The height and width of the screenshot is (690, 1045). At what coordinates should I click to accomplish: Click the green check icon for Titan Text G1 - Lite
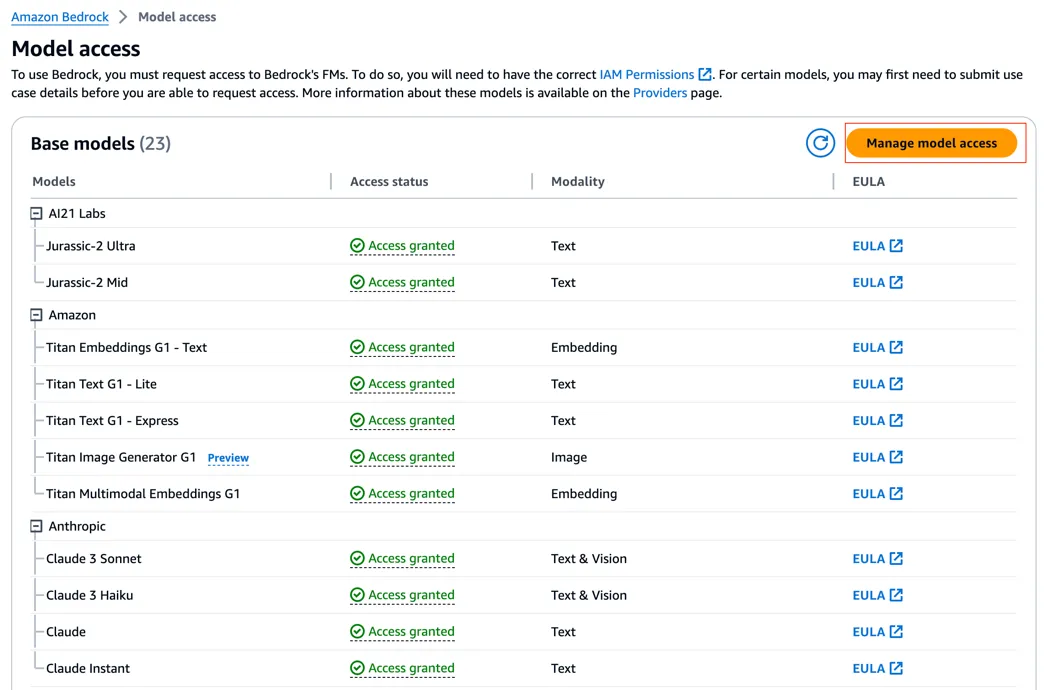357,384
